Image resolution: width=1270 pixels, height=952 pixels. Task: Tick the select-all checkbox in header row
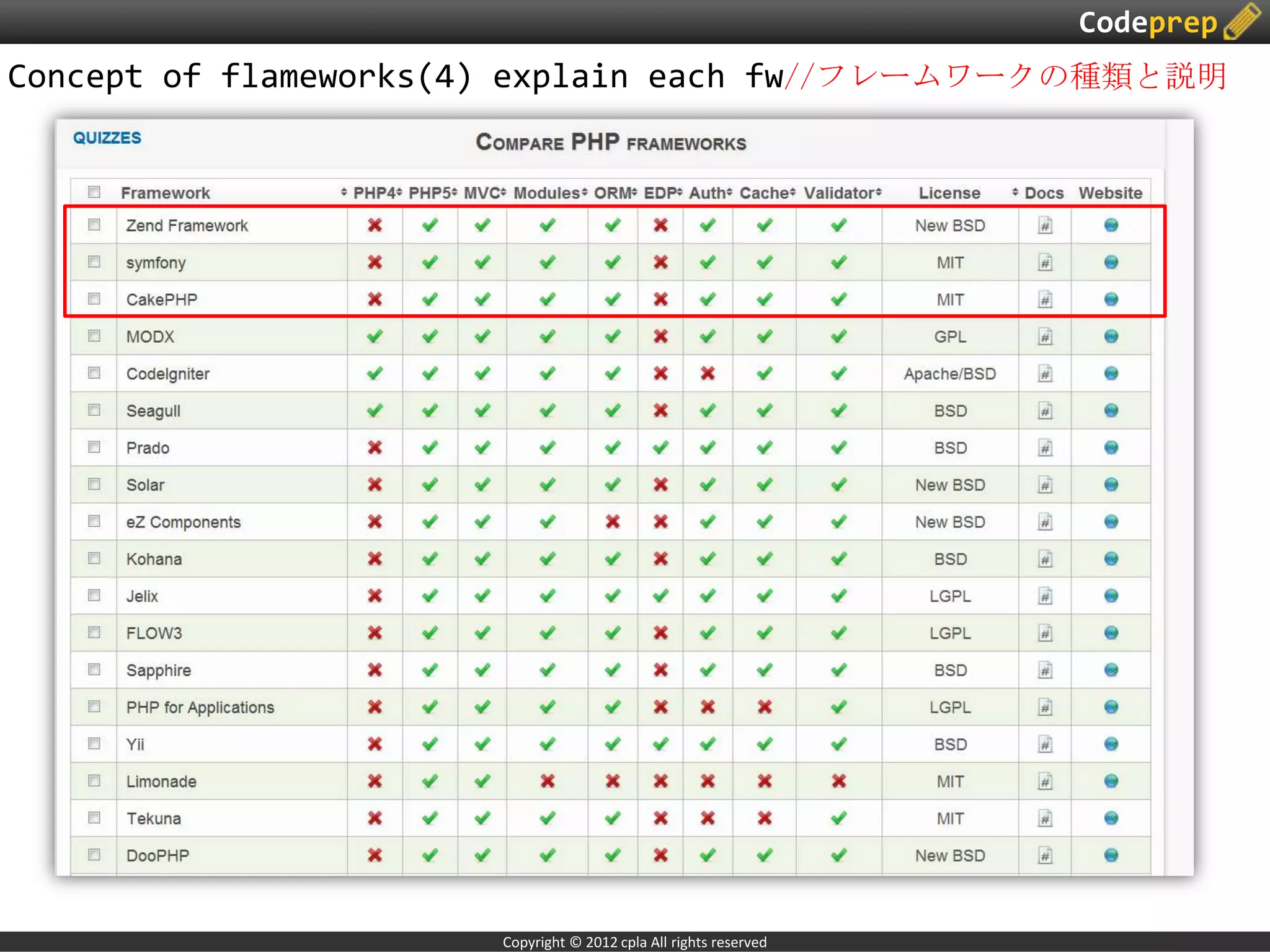(x=94, y=192)
